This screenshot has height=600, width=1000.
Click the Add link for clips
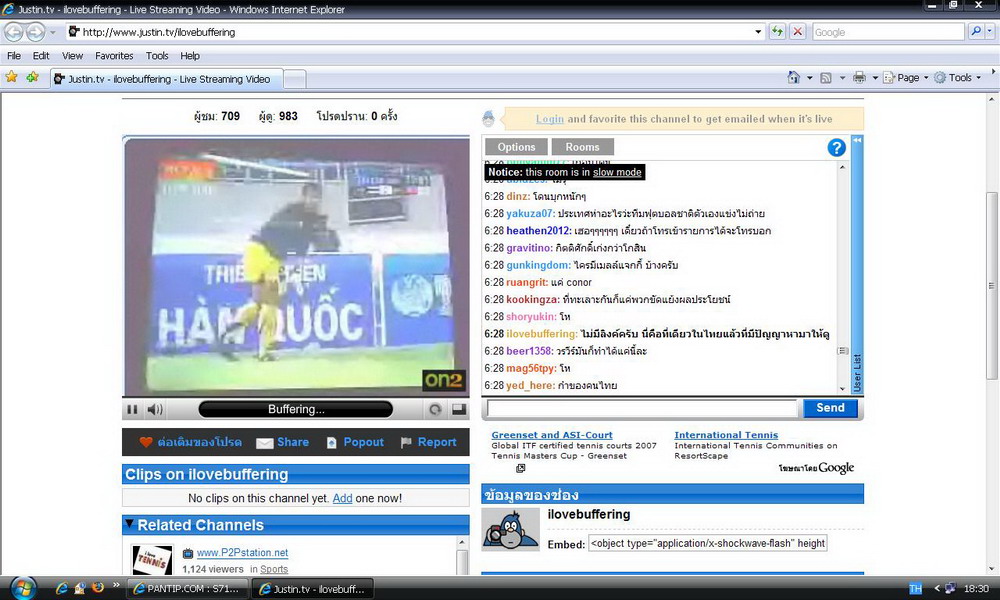click(x=342, y=498)
